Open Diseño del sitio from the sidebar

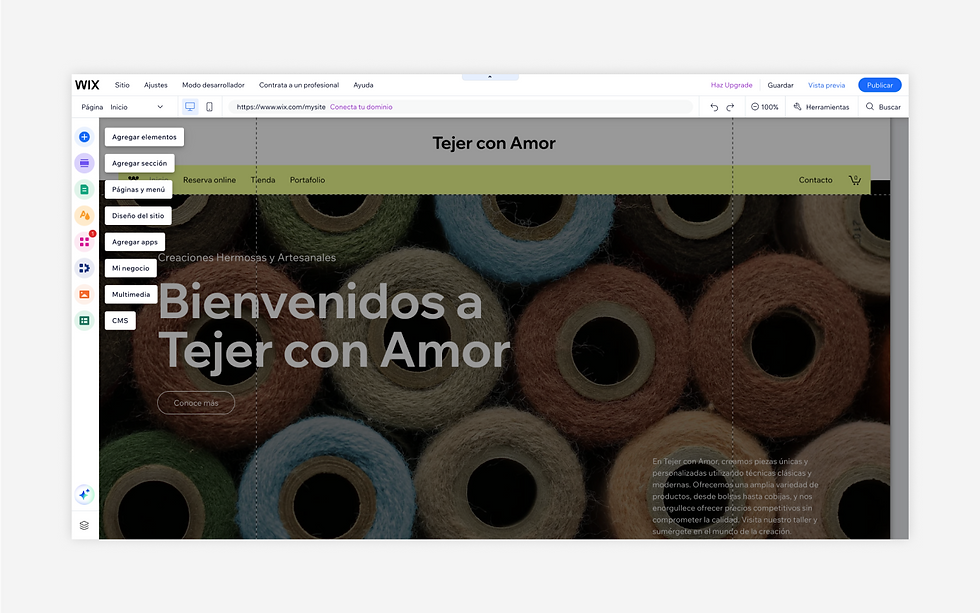point(84,215)
